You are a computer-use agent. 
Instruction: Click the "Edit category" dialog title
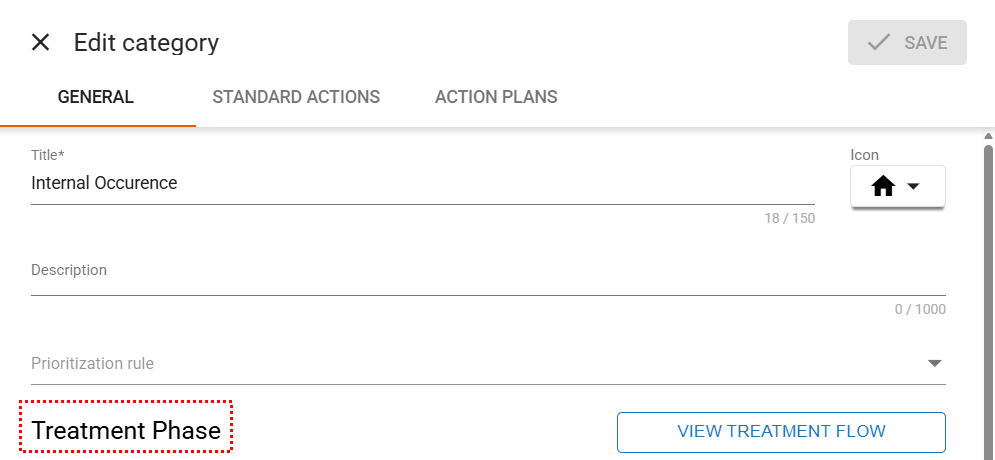click(146, 43)
